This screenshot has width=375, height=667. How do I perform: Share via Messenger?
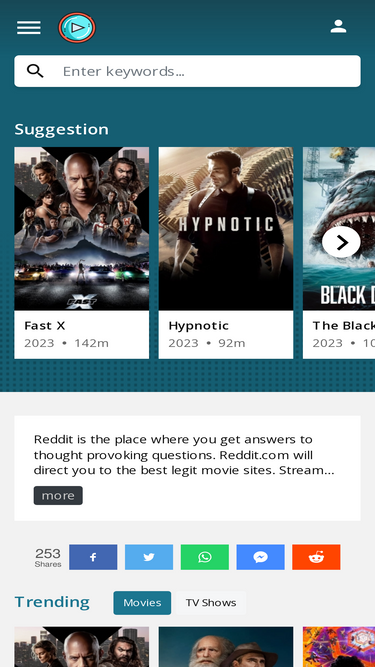click(x=260, y=557)
